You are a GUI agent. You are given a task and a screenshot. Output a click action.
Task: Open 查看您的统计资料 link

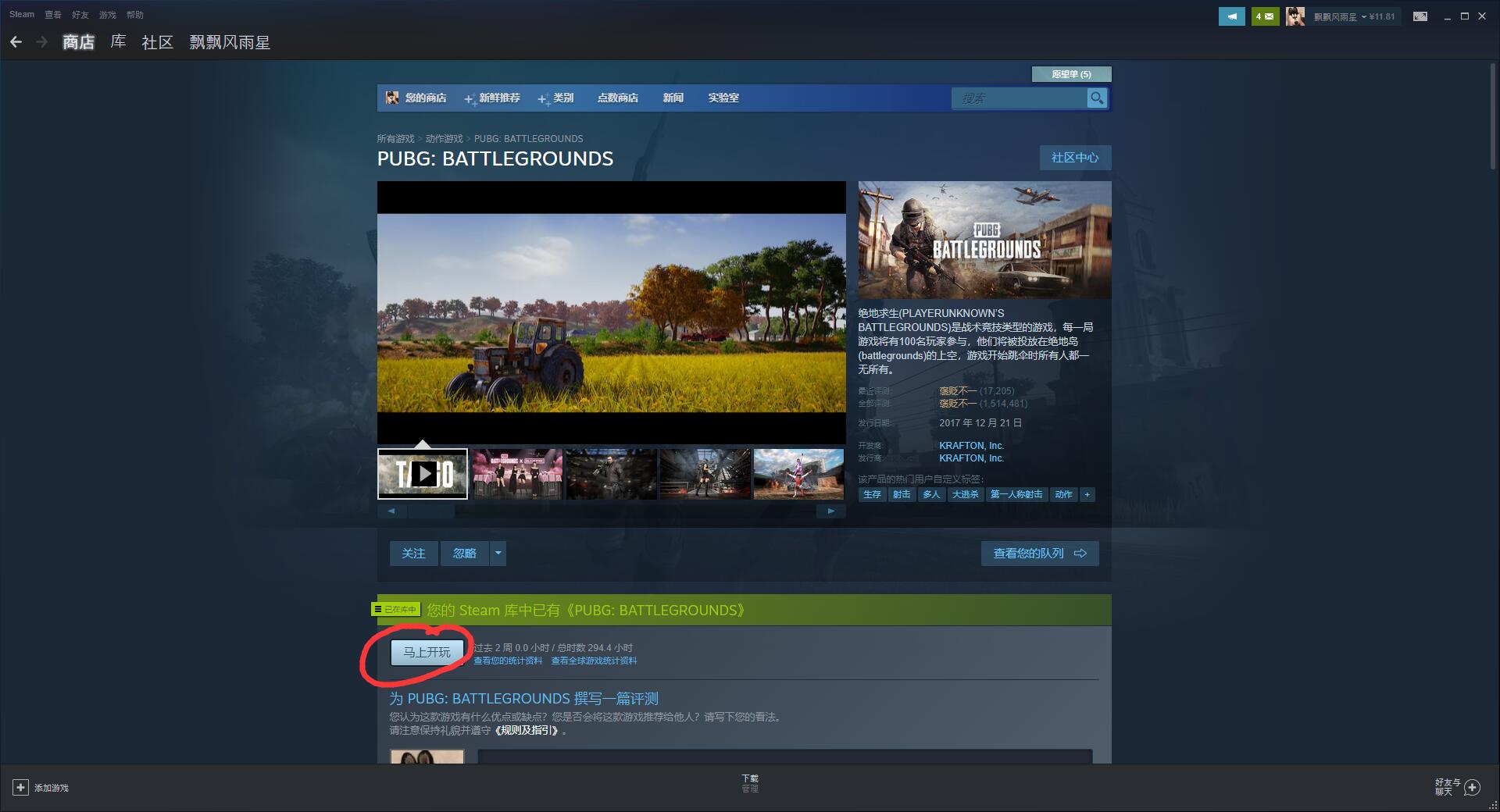508,661
